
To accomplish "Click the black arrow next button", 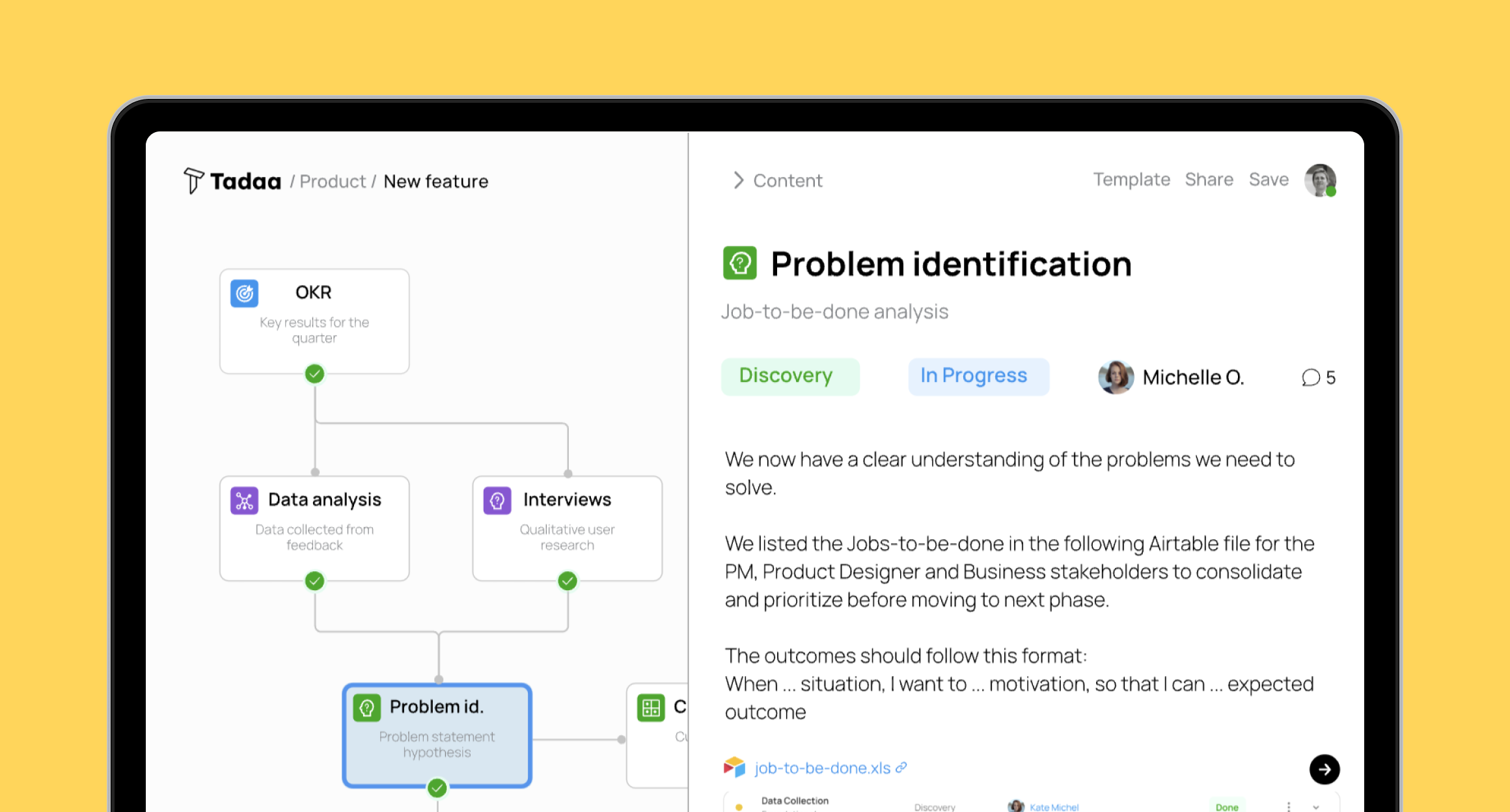I will click(1325, 770).
